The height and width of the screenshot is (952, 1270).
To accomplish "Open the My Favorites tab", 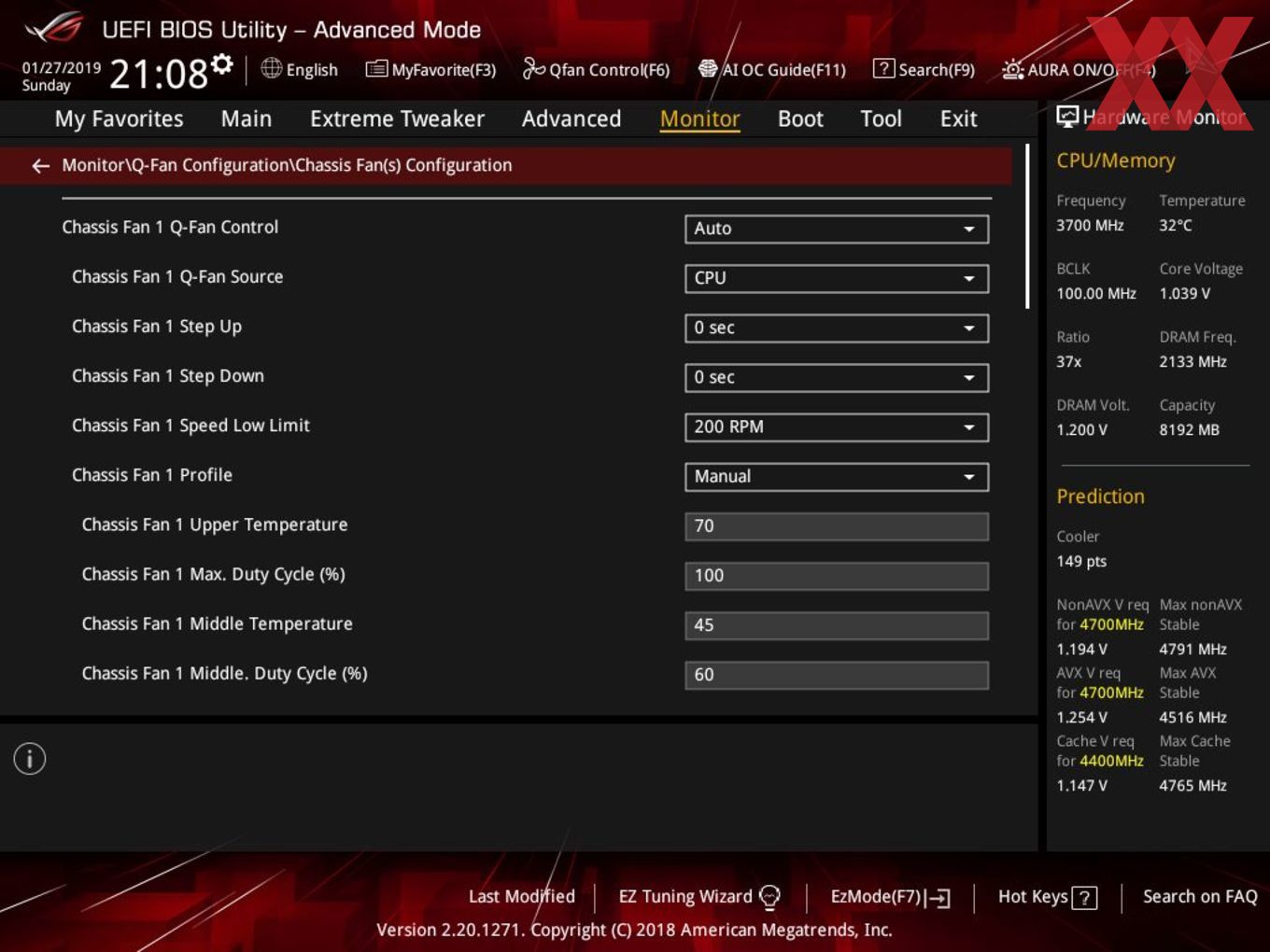I will [x=119, y=119].
